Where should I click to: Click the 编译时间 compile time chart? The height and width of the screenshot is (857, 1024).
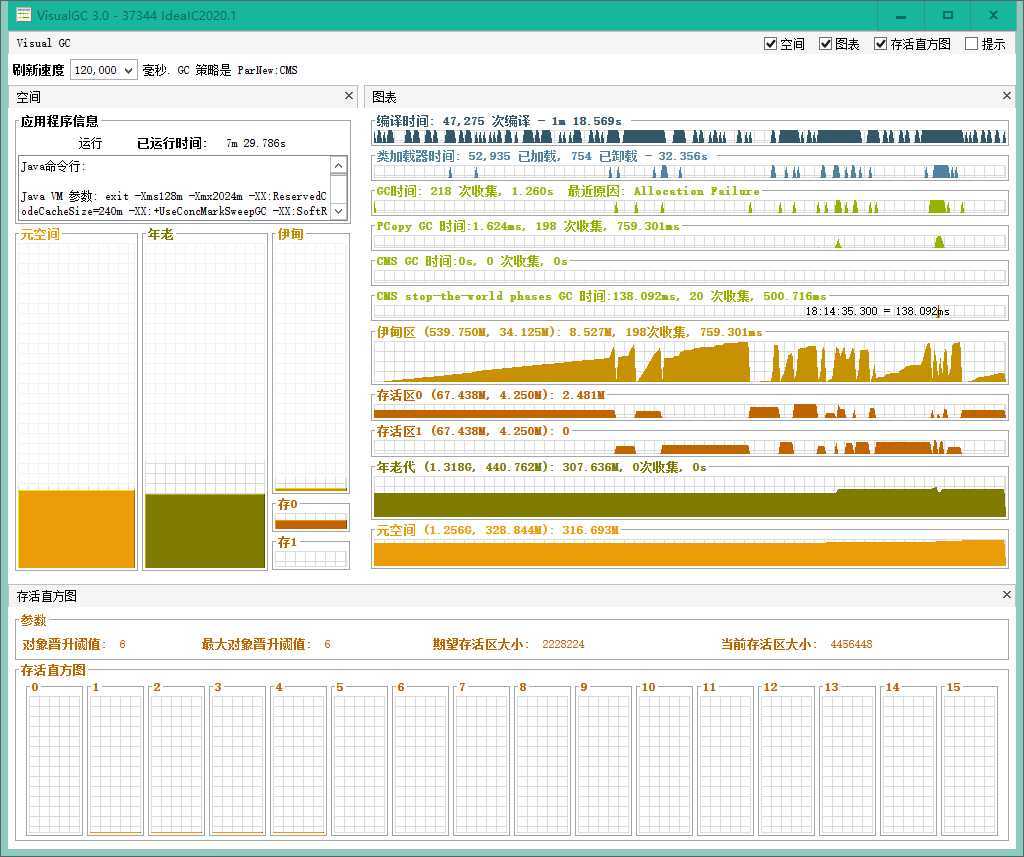point(689,137)
